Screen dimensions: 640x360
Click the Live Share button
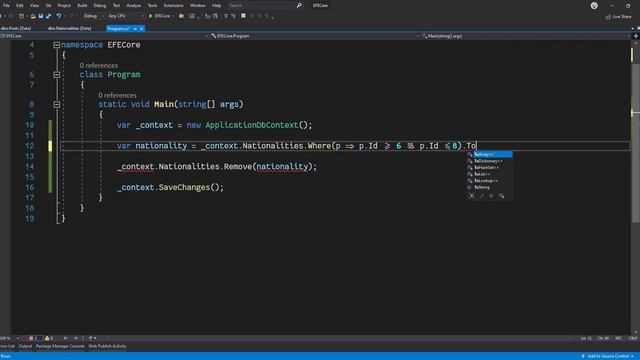(618, 17)
